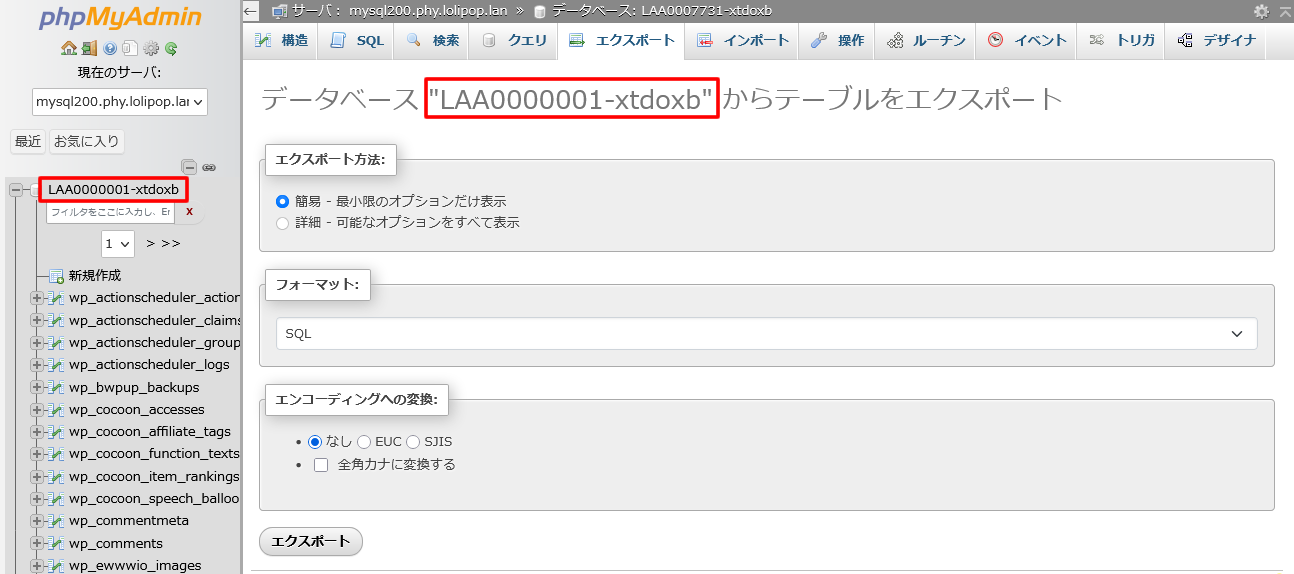Click the お気に入り favorites button
This screenshot has height=574, width=1294.
point(86,141)
